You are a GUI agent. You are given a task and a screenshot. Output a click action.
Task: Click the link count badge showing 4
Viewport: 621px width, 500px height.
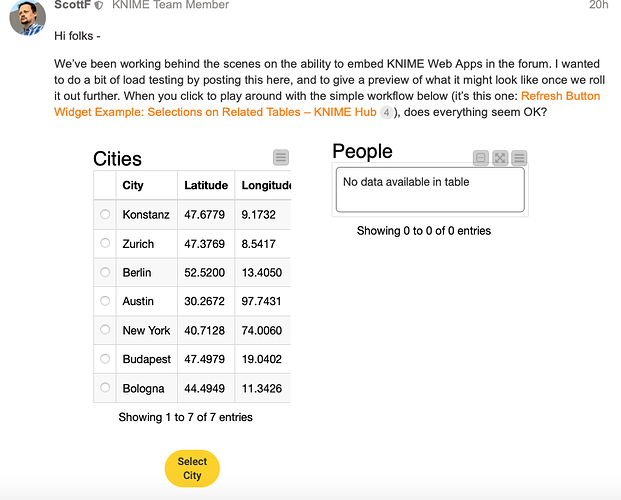point(386,113)
